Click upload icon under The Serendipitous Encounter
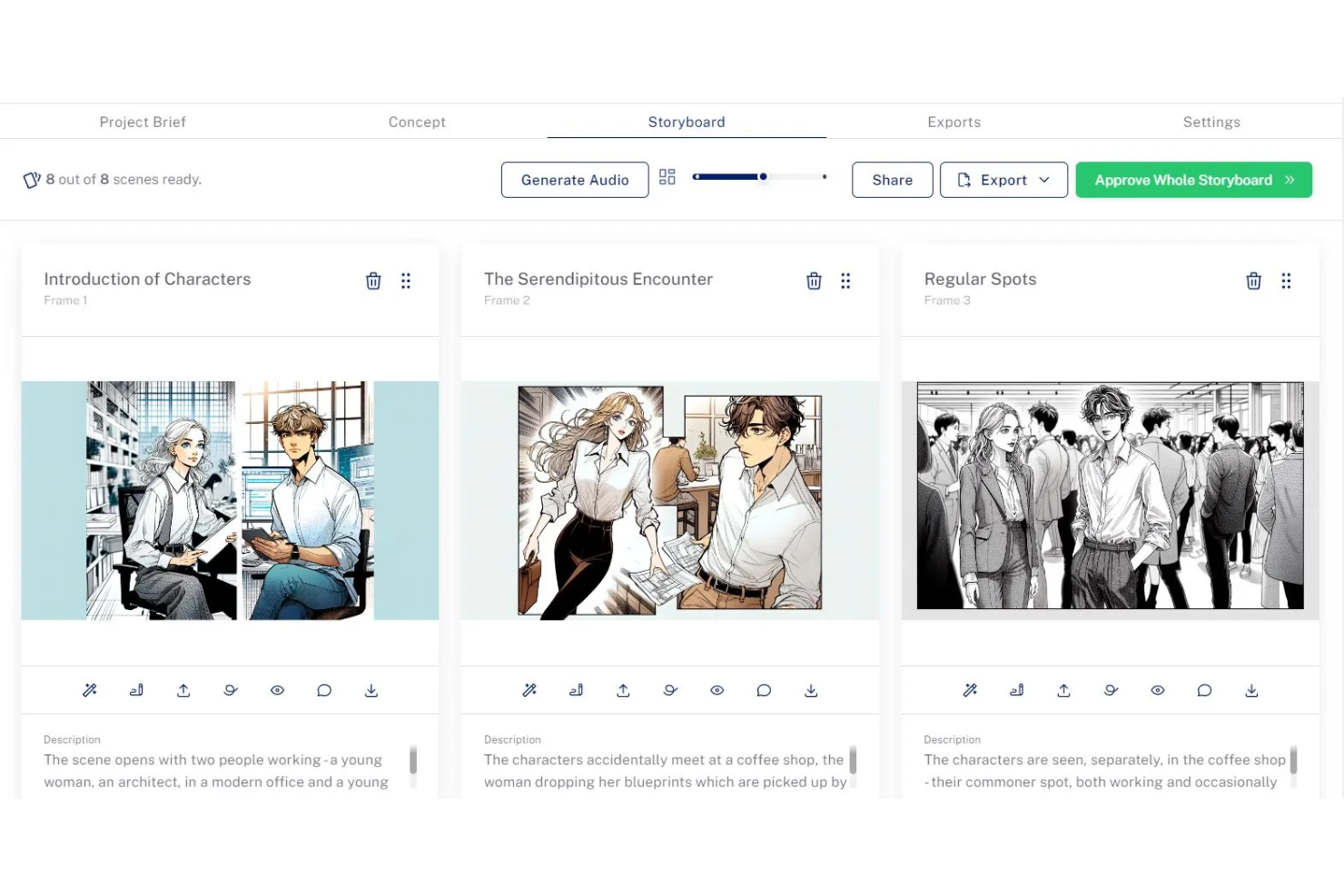Viewport: 1344px width, 896px height. (623, 691)
